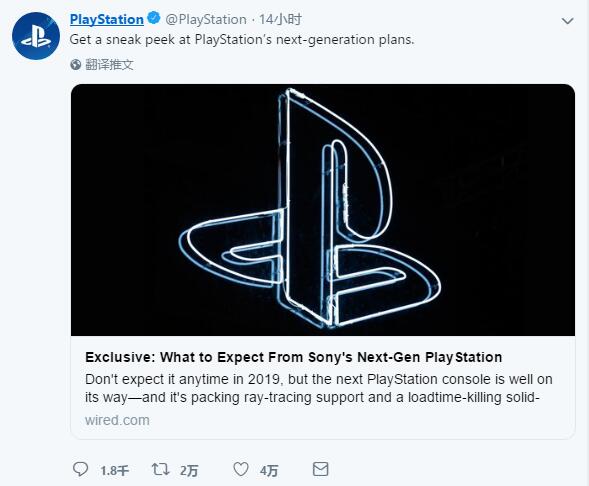Click the 2万 retweet count

point(189,471)
